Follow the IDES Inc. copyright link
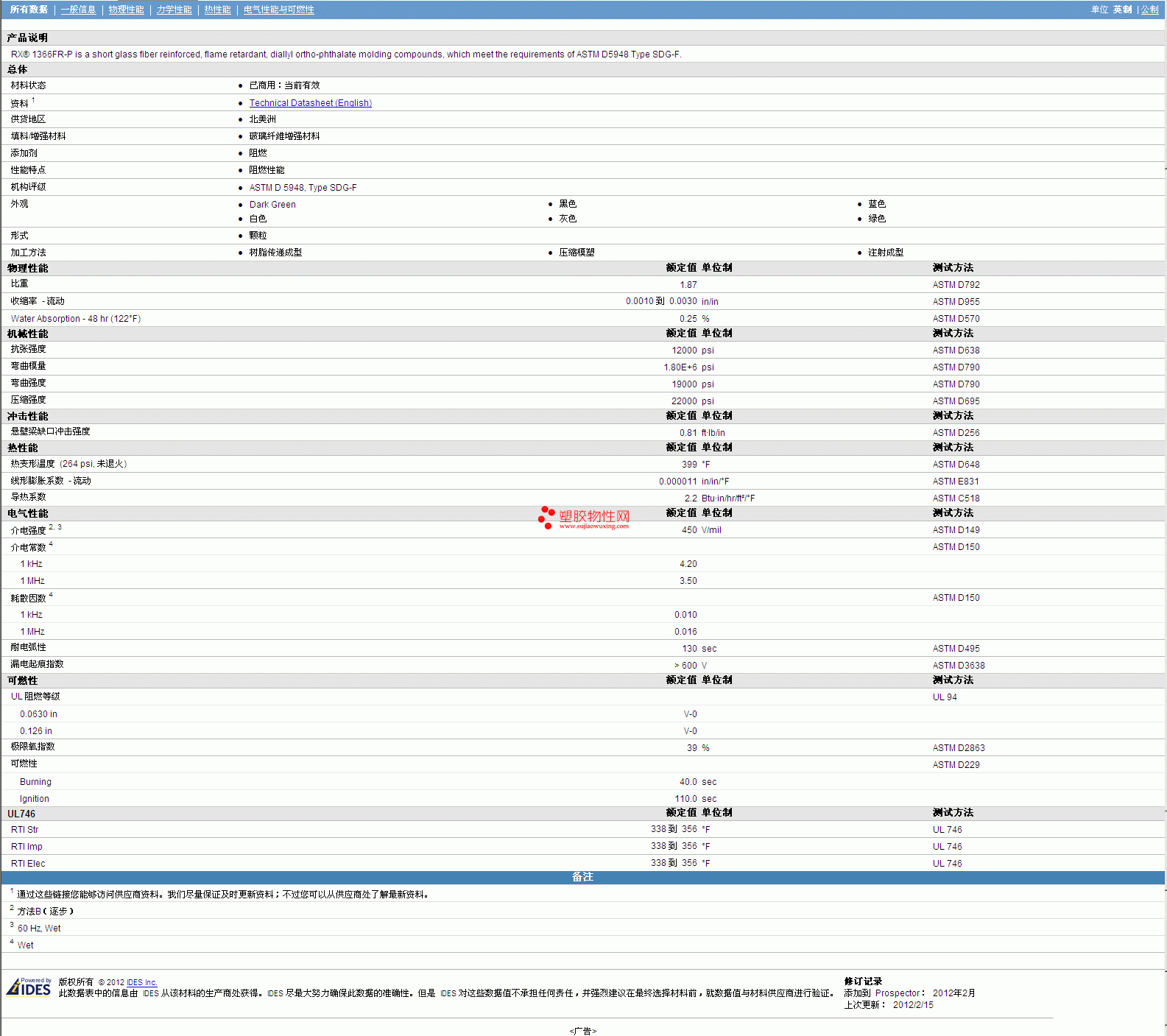 (141, 982)
